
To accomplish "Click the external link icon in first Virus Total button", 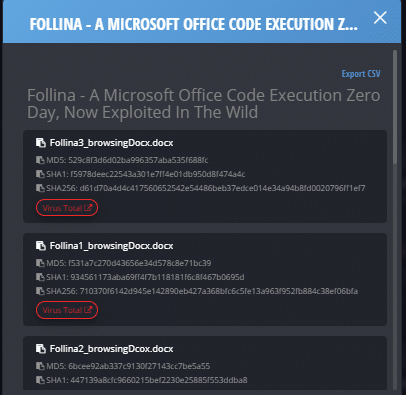I will (88, 208).
